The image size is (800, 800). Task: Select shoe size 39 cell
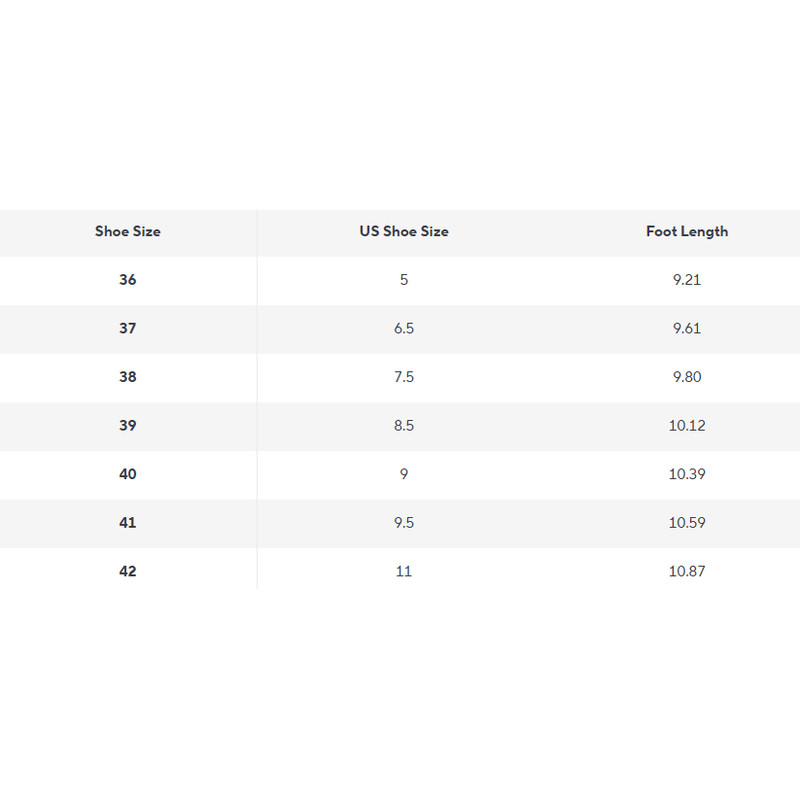coord(128,425)
